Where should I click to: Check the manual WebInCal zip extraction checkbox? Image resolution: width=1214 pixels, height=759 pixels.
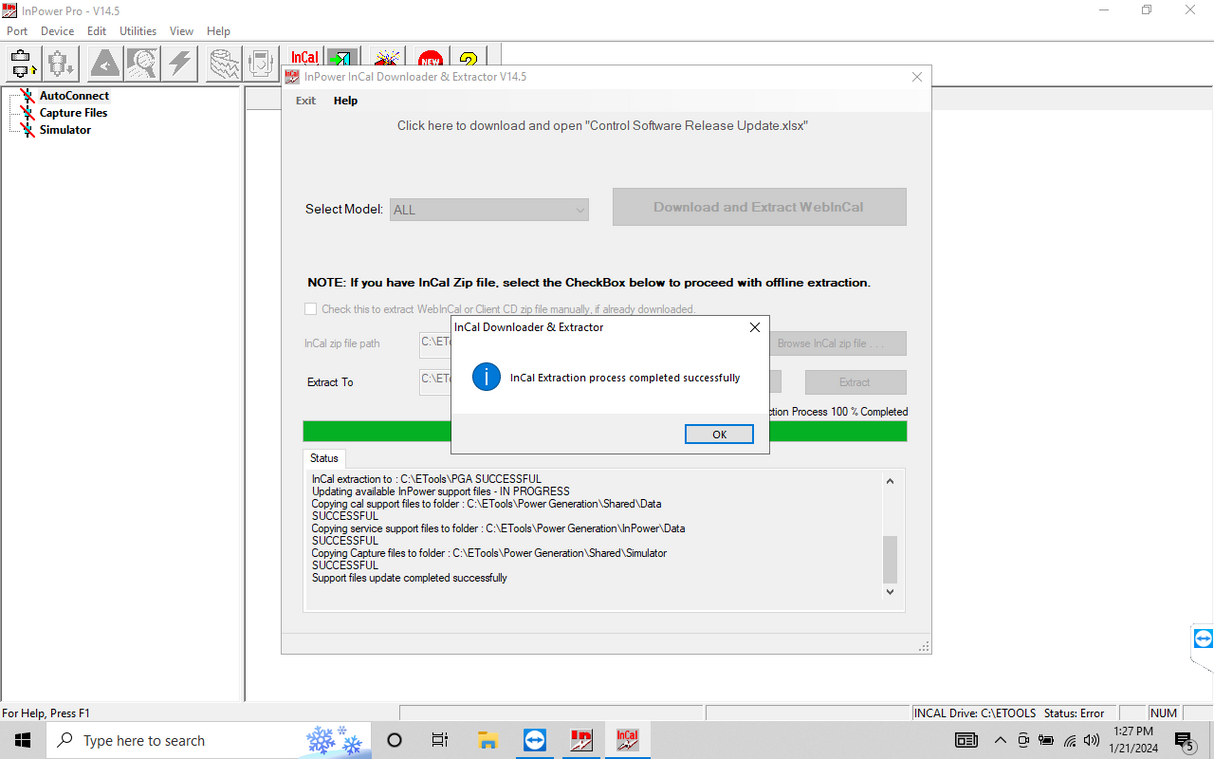[x=311, y=309]
